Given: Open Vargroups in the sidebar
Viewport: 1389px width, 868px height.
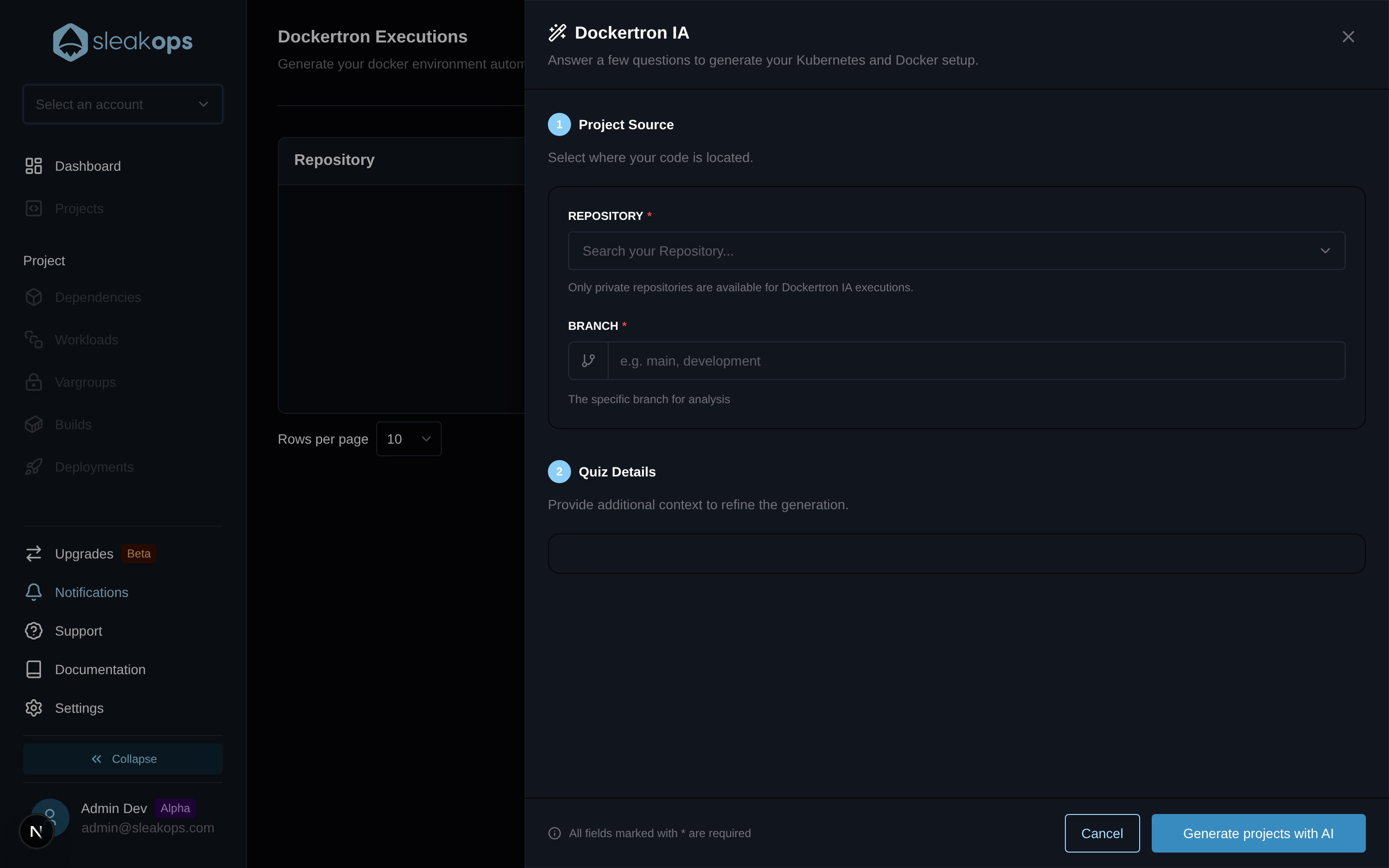Looking at the screenshot, I should [123, 382].
